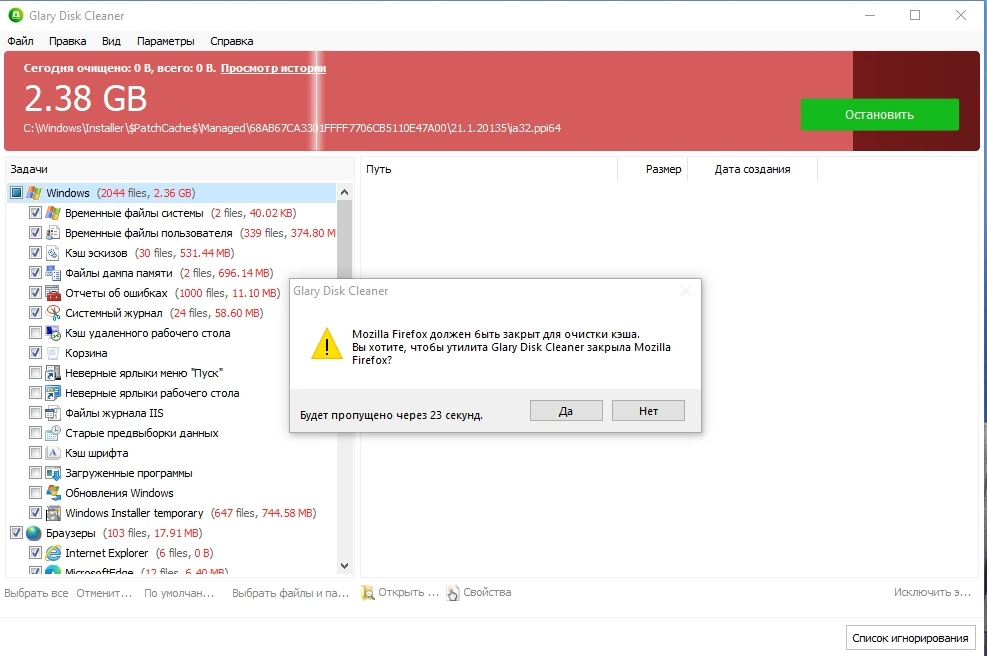Click the Свойства icon in the bottom toolbar
This screenshot has height=656, width=987.
(453, 593)
